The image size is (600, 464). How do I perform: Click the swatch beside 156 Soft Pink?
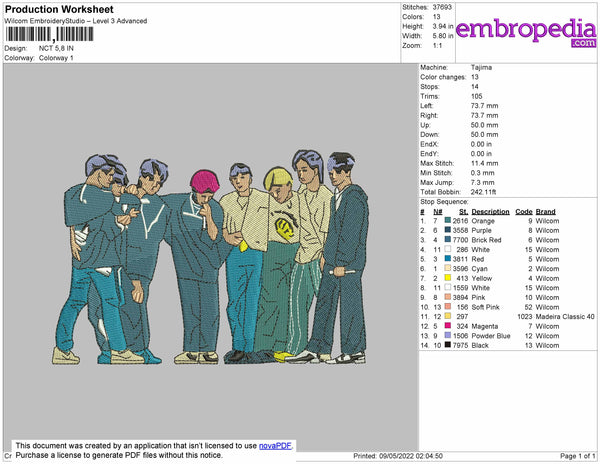(x=448, y=307)
